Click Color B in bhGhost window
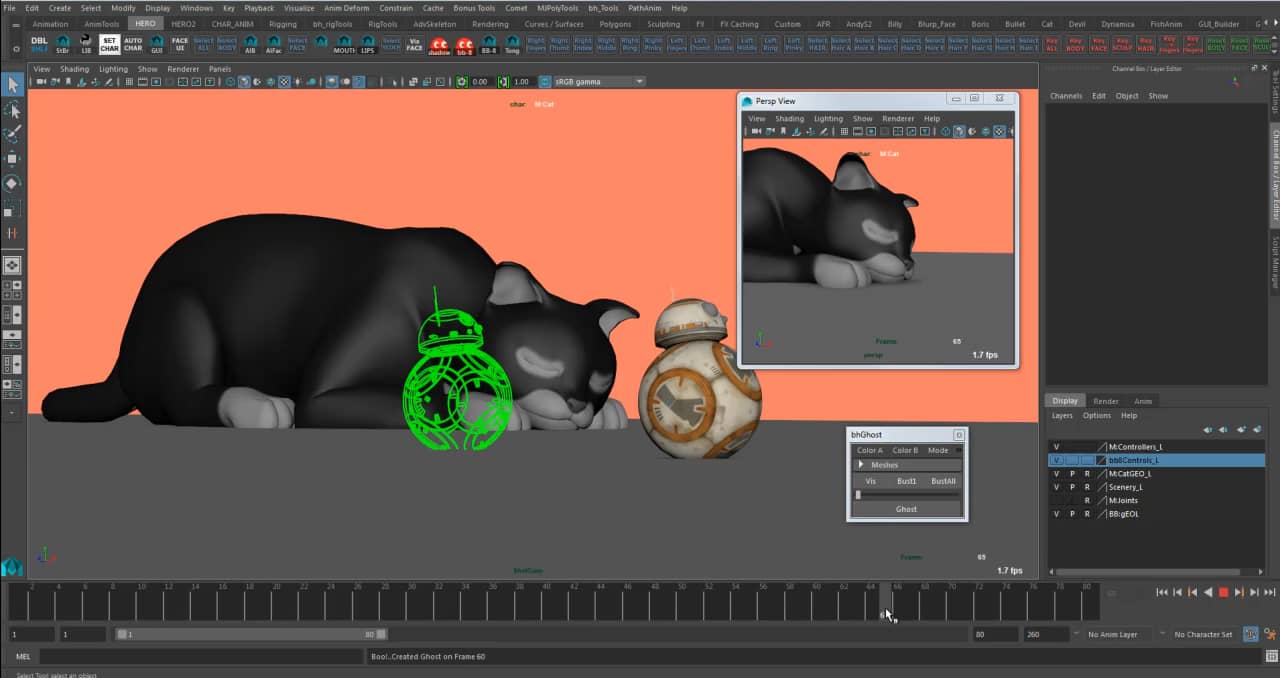This screenshot has width=1280, height=678. [905, 450]
